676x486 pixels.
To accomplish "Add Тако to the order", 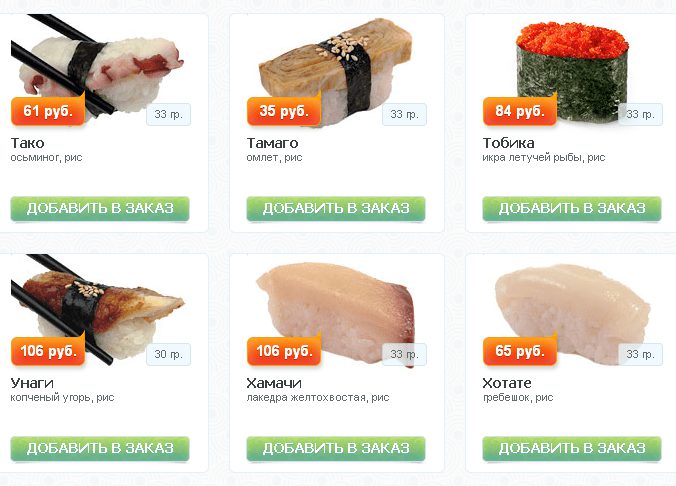I will click(100, 209).
